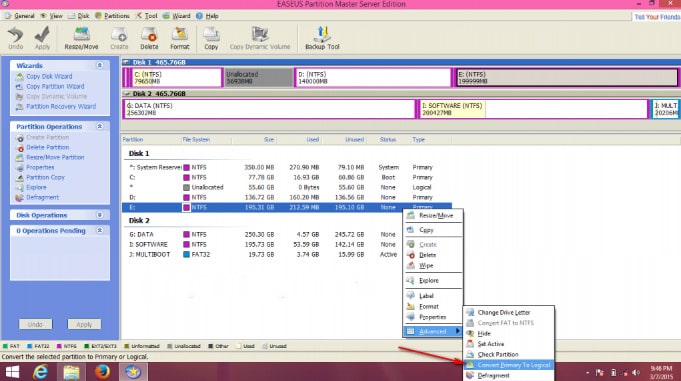The image size is (681, 381).
Task: Select E: (NTFS) block in disk map
Action: pyautogui.click(x=566, y=77)
